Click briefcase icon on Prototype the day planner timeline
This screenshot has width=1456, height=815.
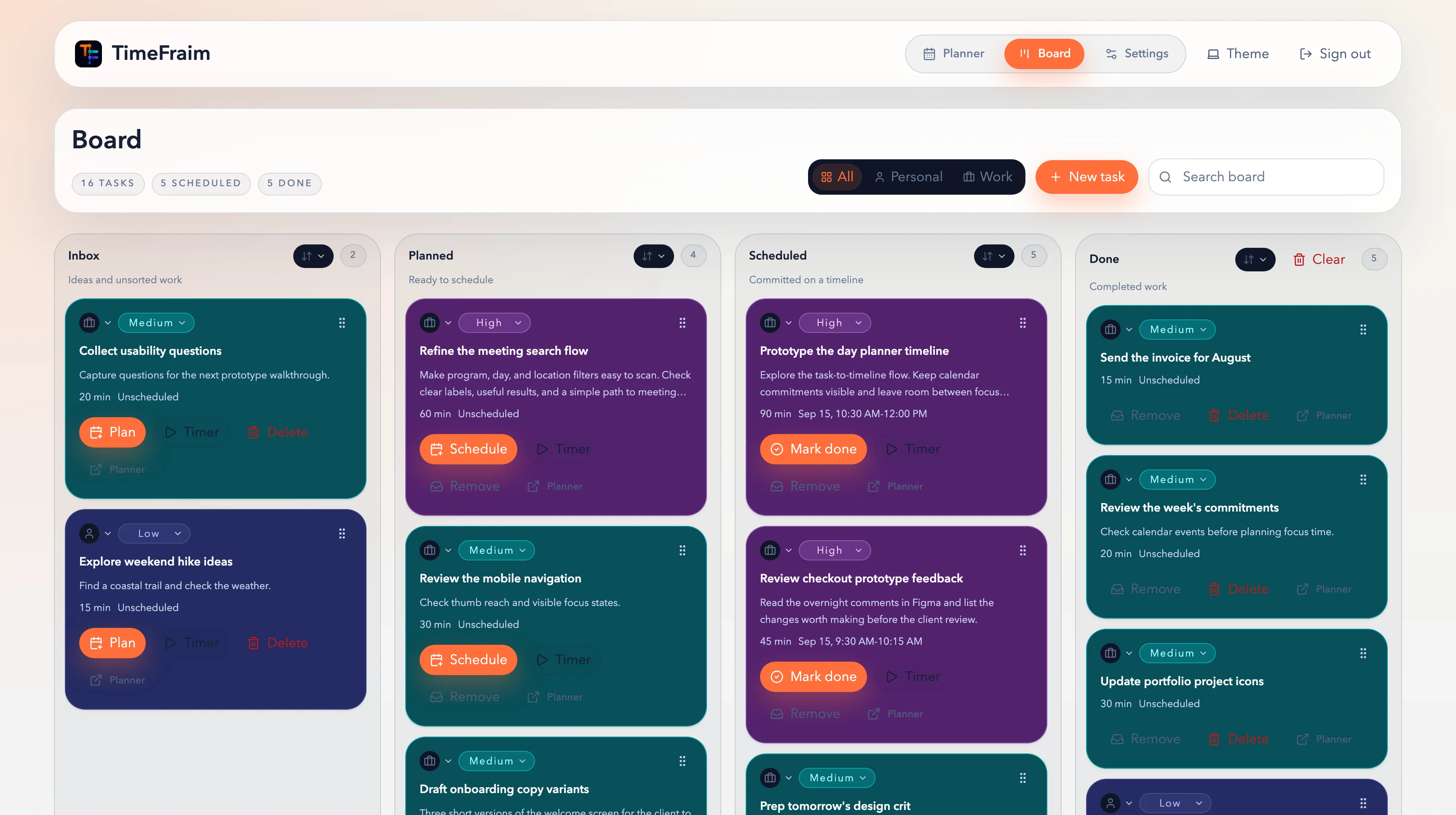click(x=770, y=323)
